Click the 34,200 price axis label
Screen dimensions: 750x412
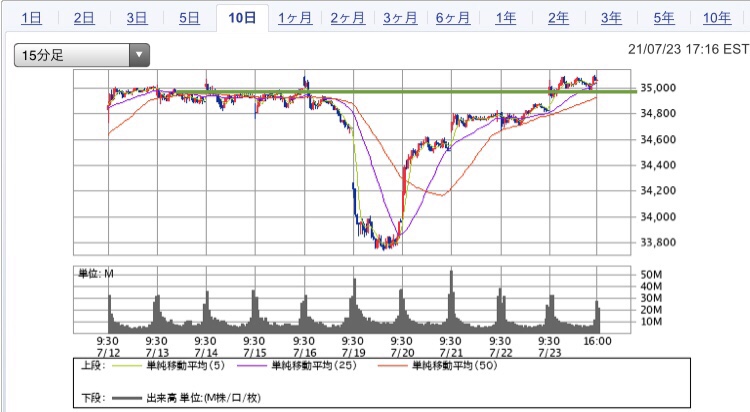pos(658,190)
